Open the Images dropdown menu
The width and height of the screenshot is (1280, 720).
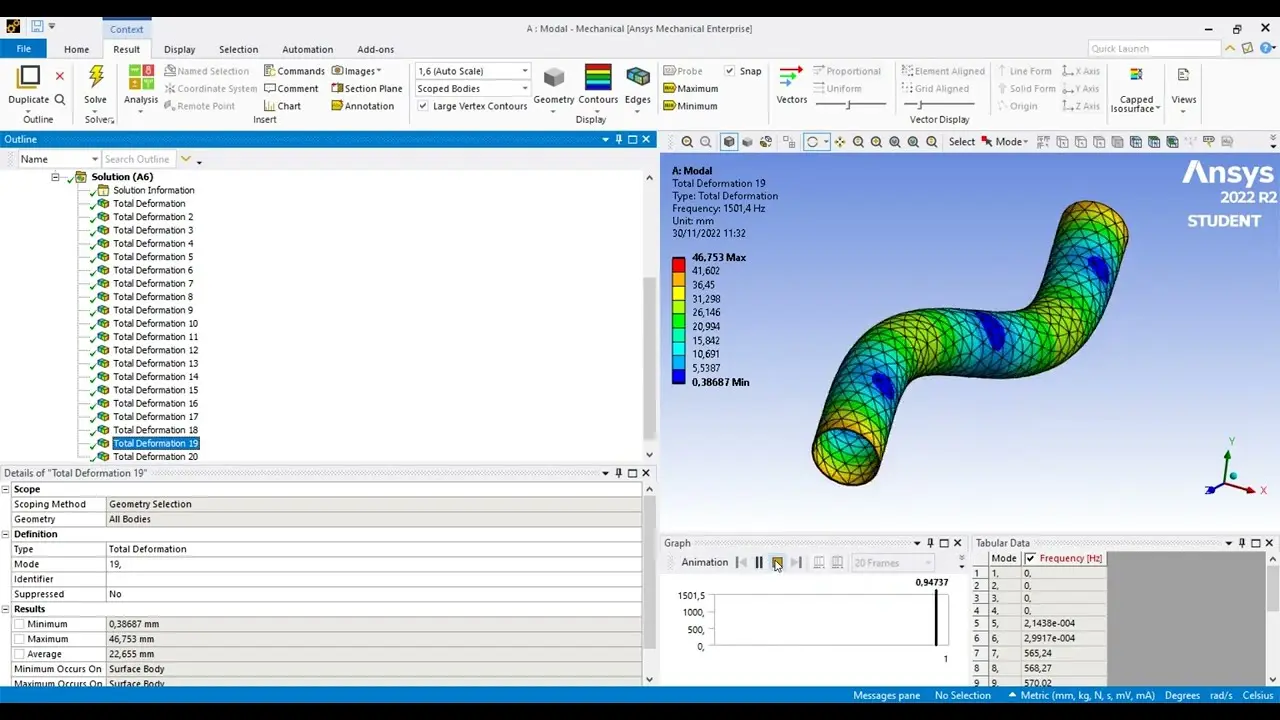tap(356, 71)
